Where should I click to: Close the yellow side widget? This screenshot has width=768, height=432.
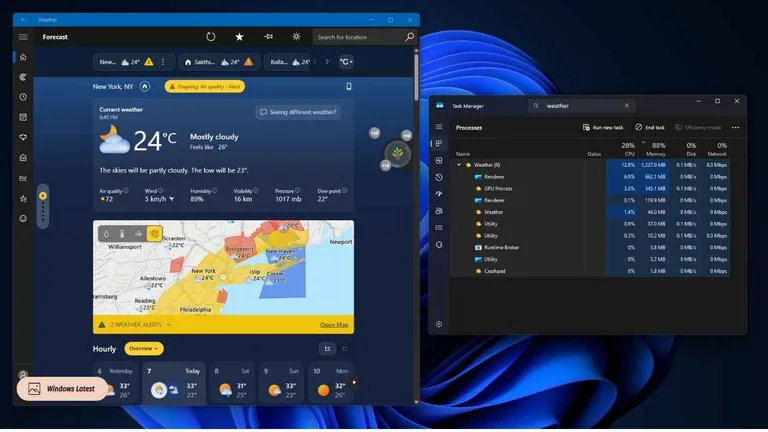point(43,196)
